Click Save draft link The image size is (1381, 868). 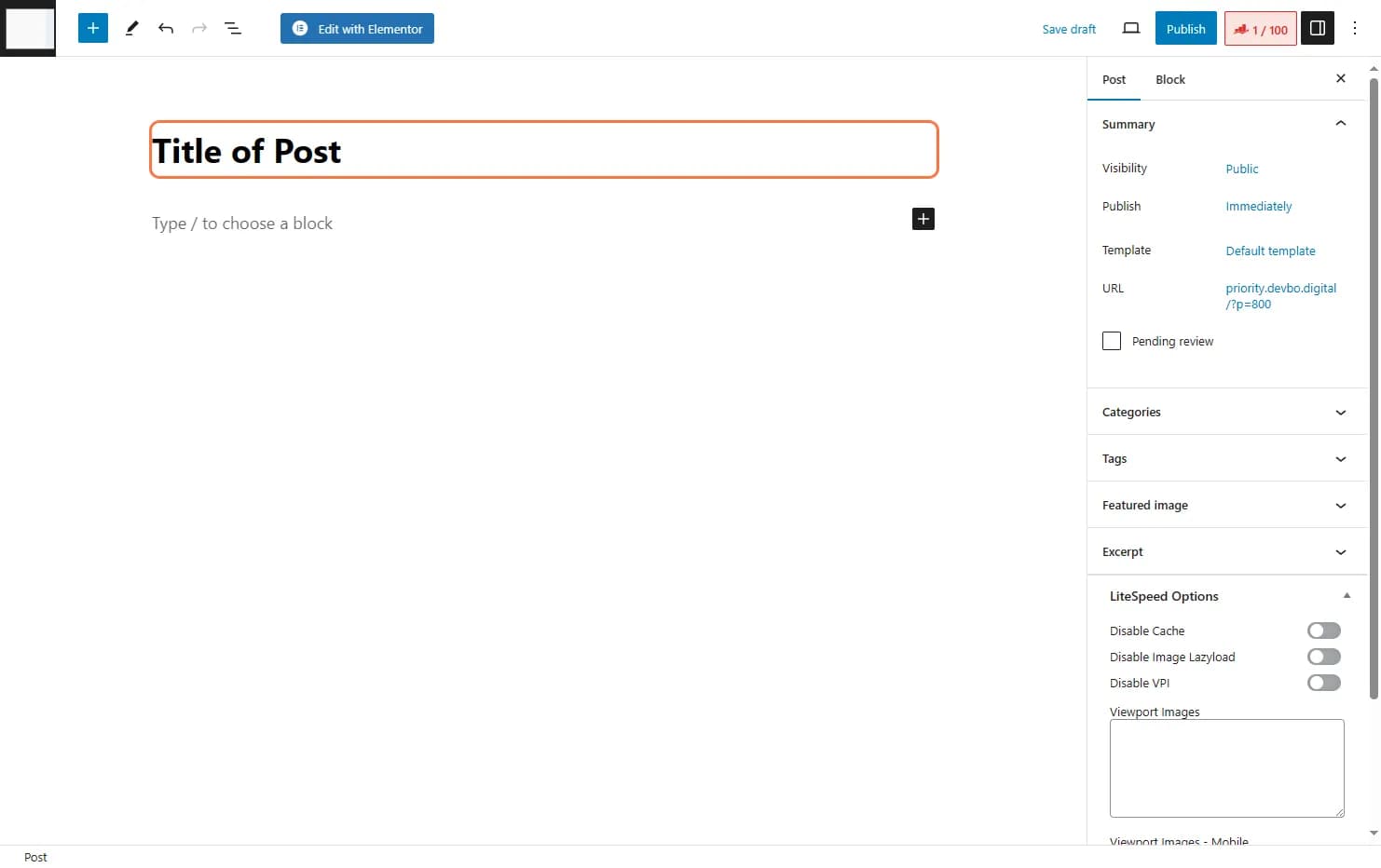[x=1069, y=29]
